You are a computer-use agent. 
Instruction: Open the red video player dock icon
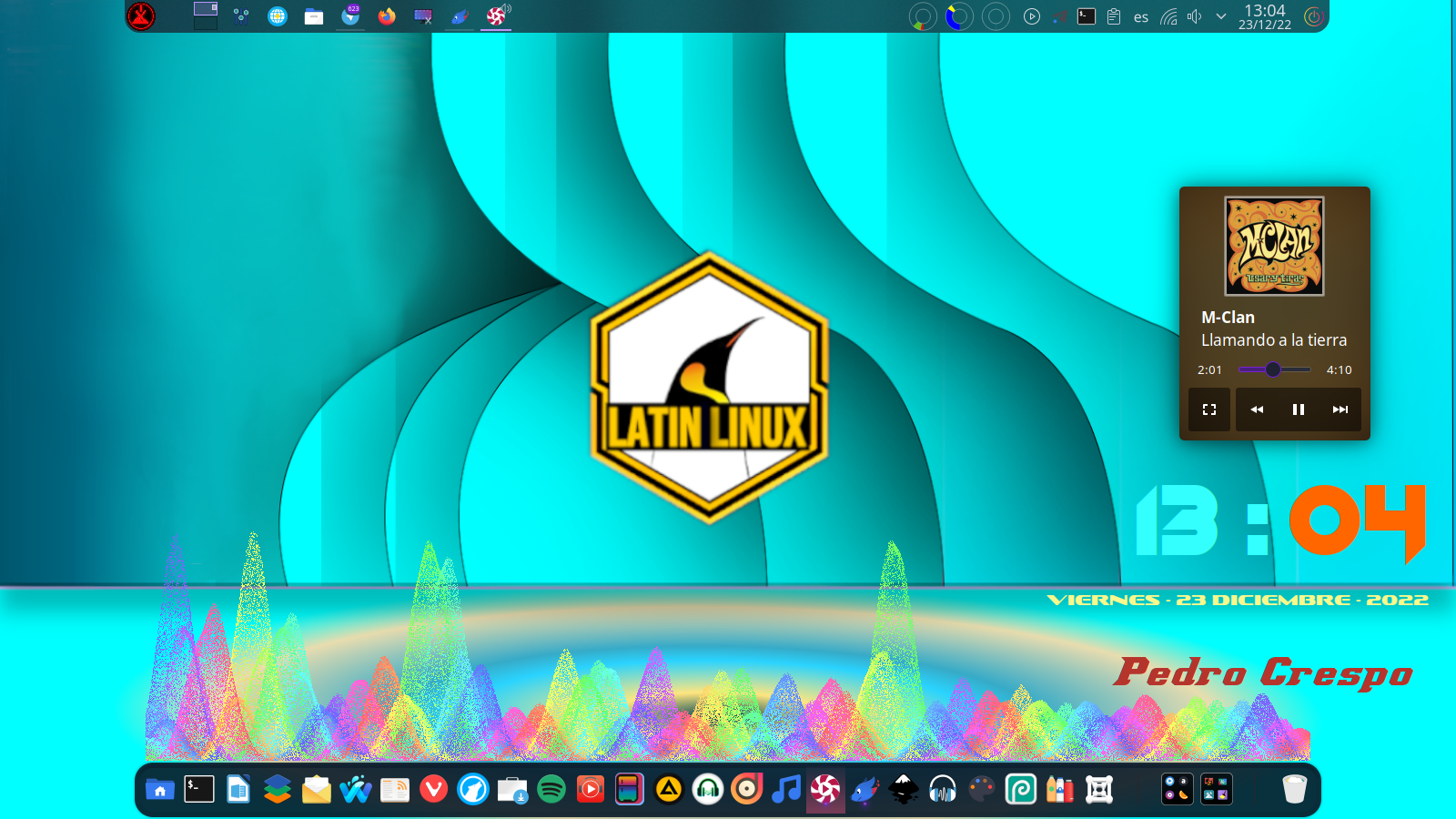591,789
